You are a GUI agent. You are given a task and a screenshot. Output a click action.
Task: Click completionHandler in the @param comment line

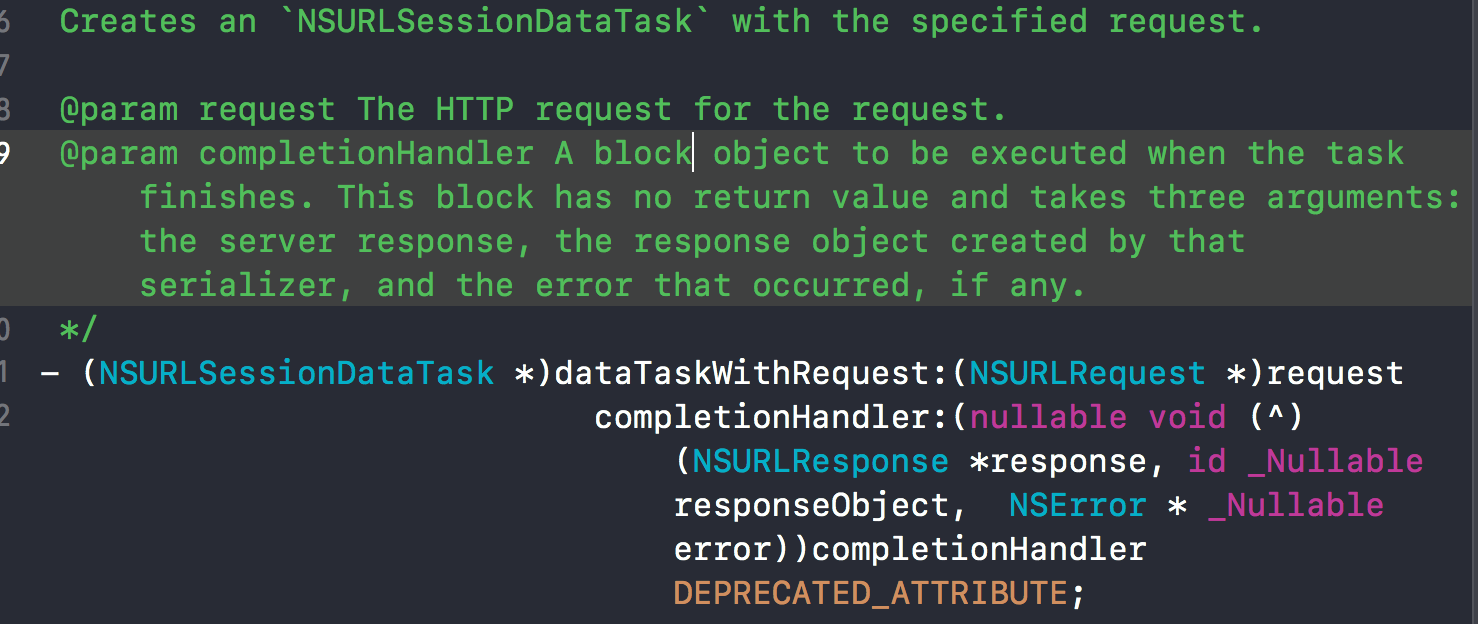point(365,153)
